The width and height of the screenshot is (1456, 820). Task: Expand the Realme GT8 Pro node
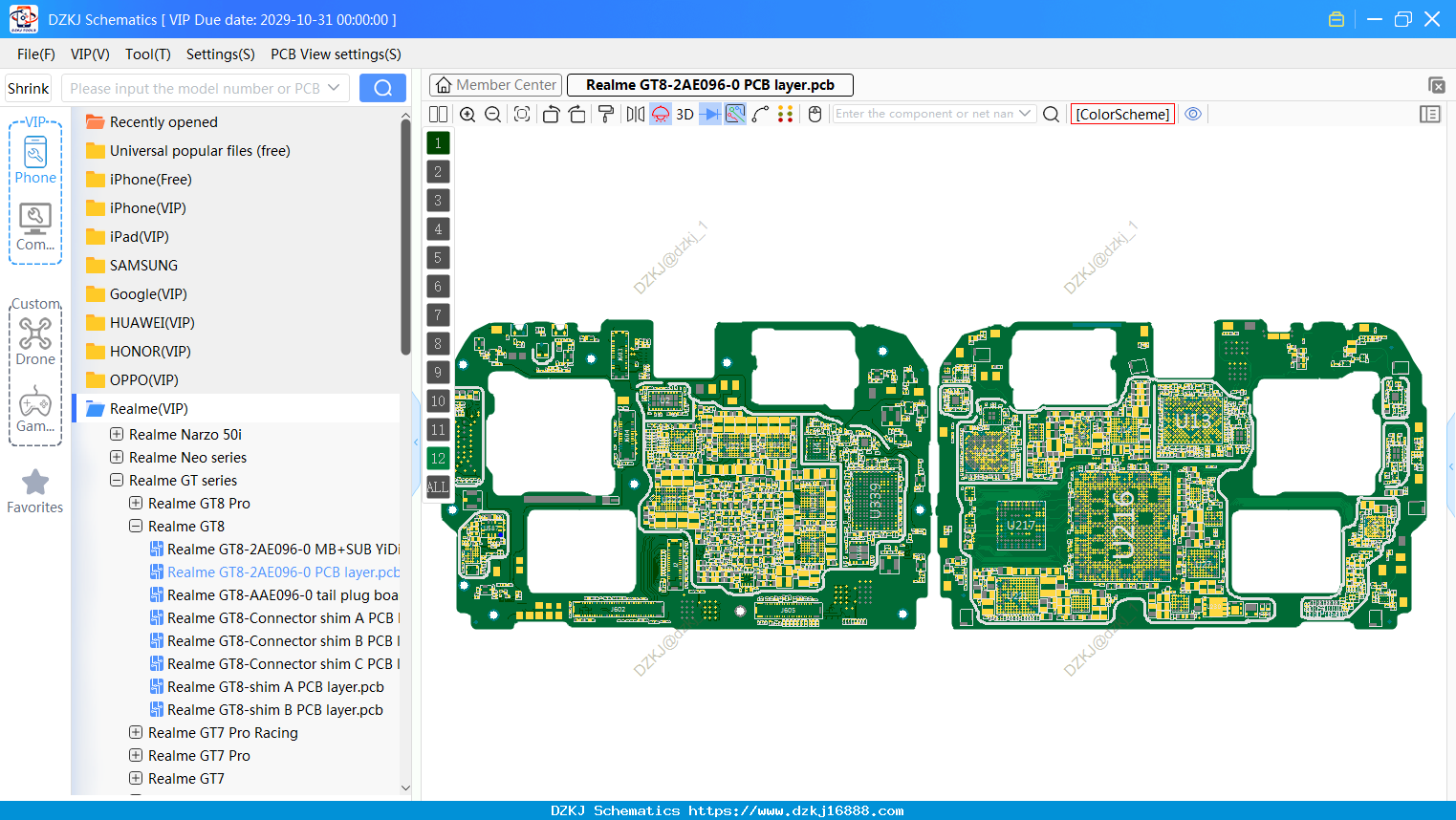pyautogui.click(x=136, y=503)
